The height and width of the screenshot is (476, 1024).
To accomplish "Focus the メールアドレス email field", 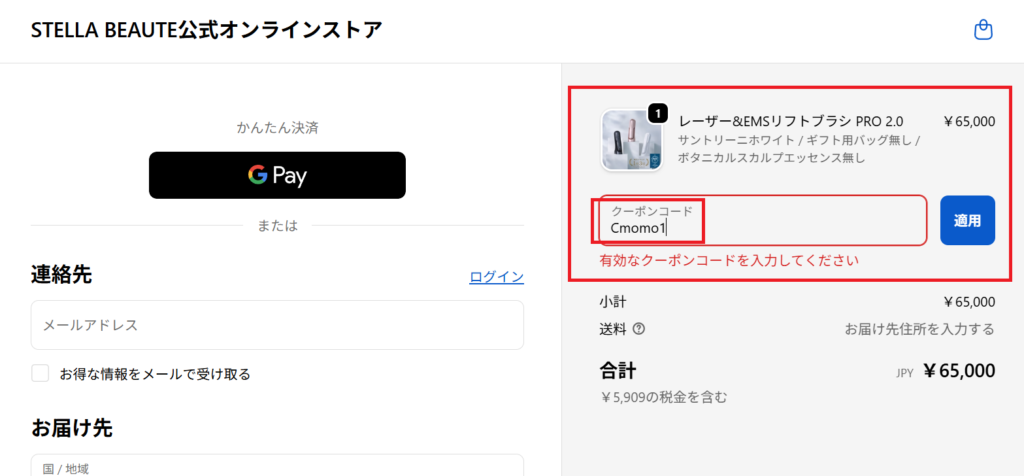I will [277, 325].
